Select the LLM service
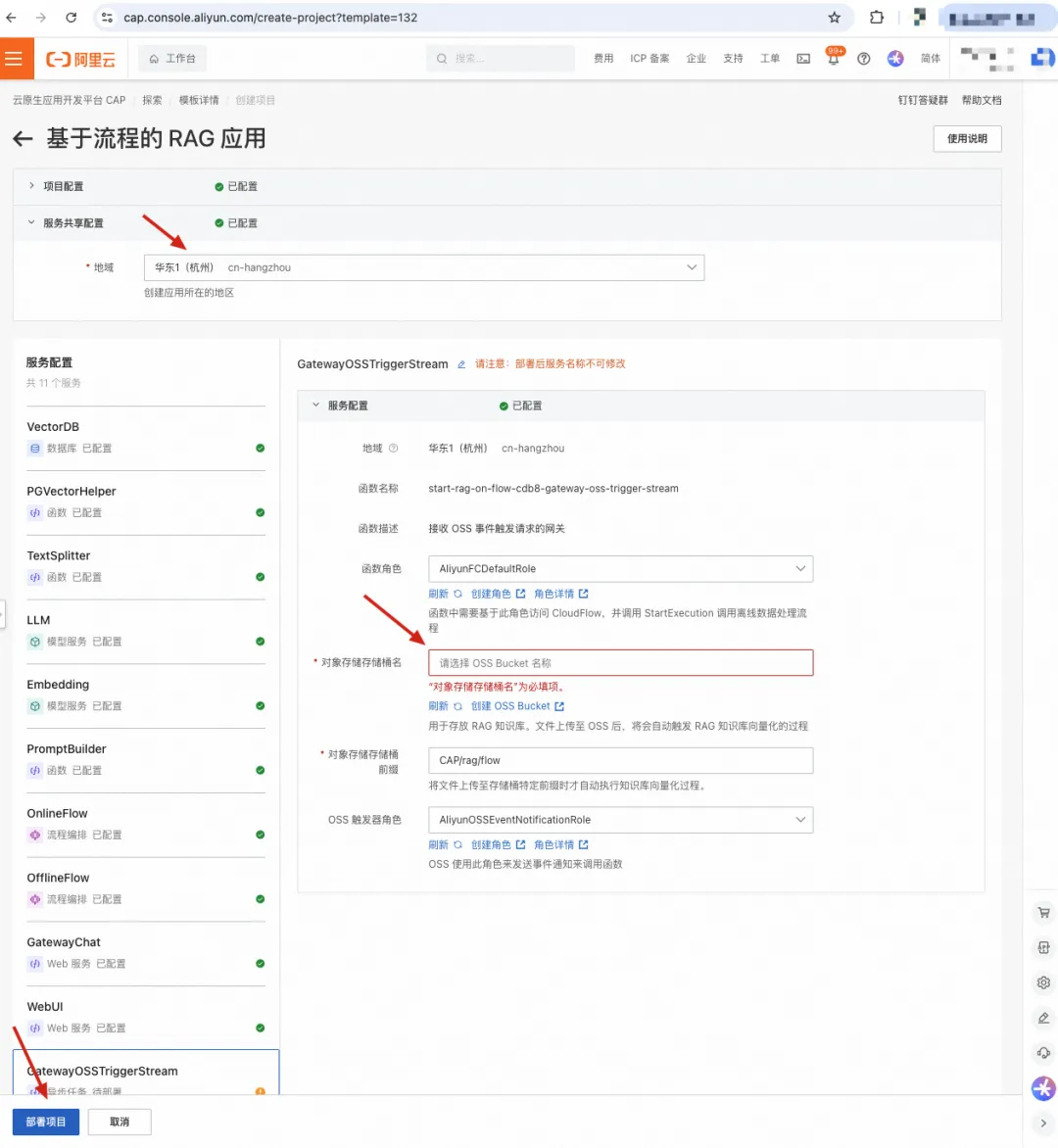1058x1148 pixels. coord(146,631)
